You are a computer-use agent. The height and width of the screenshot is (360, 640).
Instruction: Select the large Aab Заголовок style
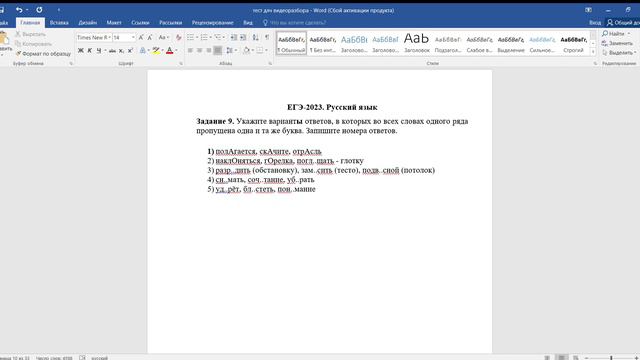coord(417,43)
